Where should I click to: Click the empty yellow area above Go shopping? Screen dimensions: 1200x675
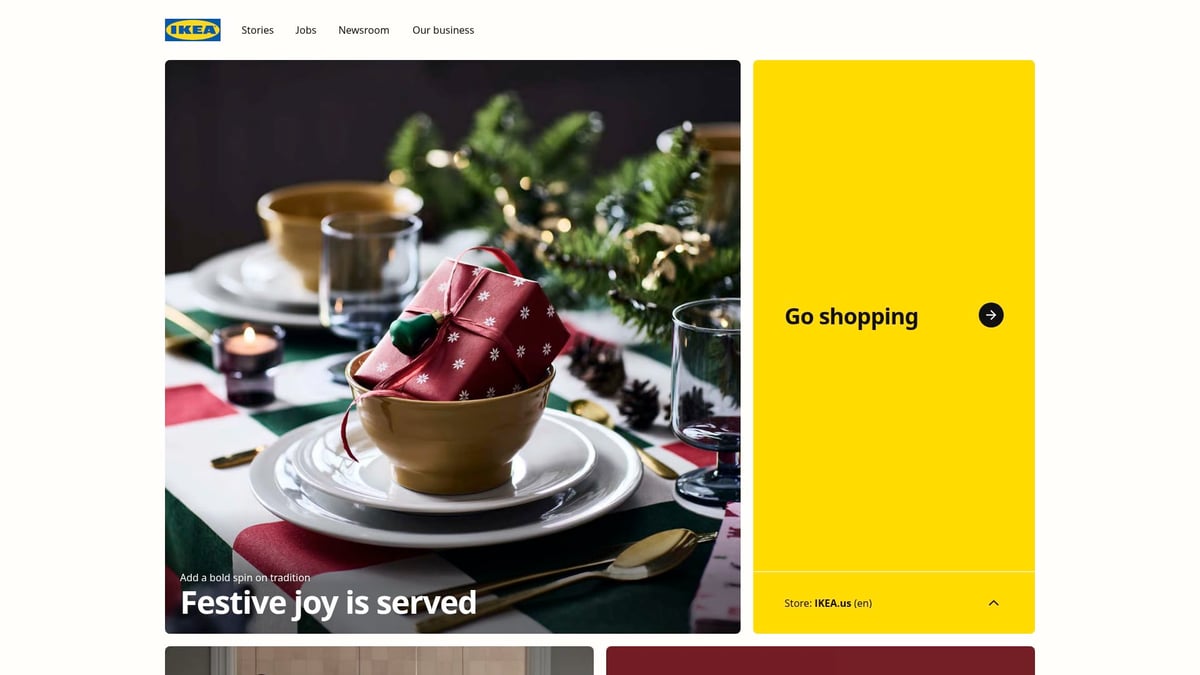coord(894,170)
